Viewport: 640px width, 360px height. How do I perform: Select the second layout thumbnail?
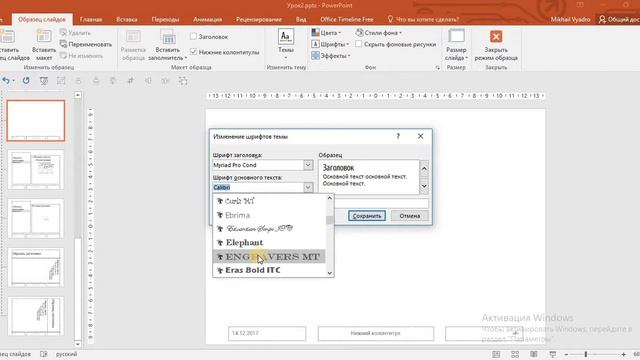36,169
